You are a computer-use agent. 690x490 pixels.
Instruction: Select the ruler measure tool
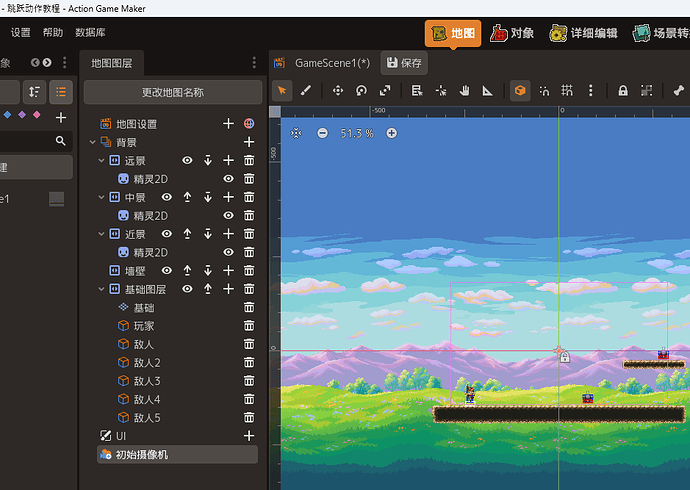[488, 91]
